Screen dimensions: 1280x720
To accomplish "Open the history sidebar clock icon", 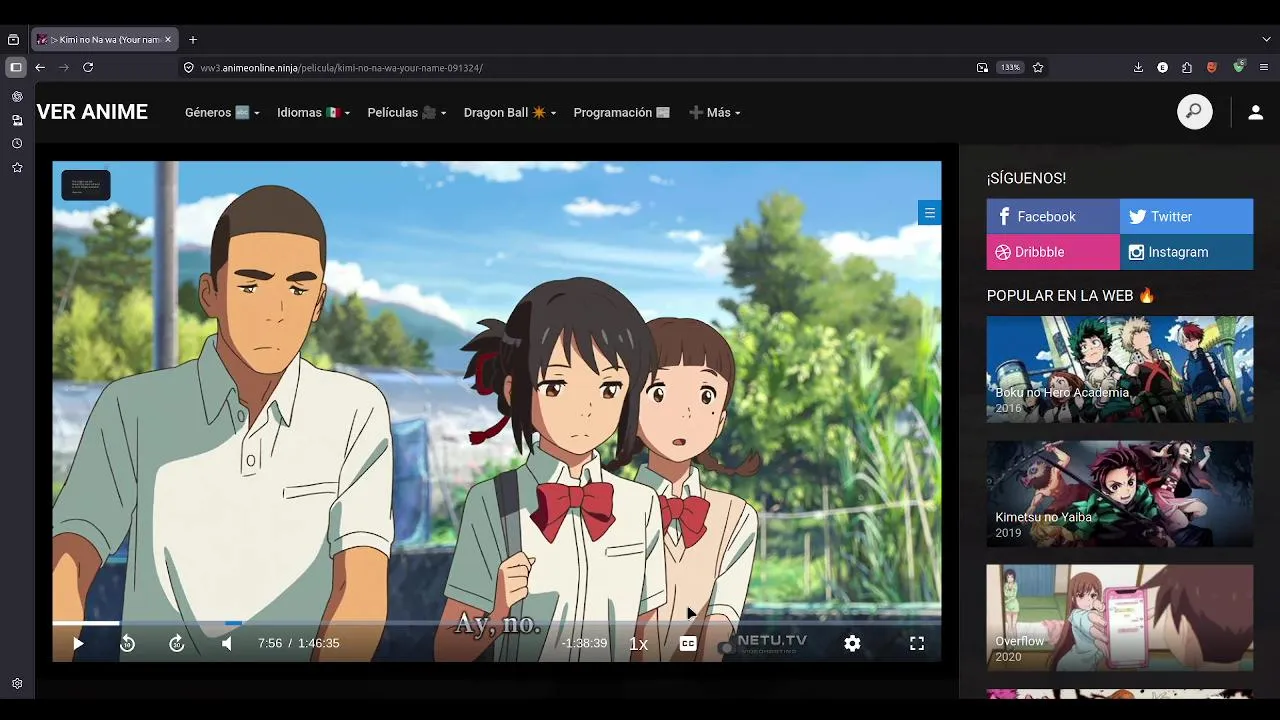I will [x=17, y=144].
